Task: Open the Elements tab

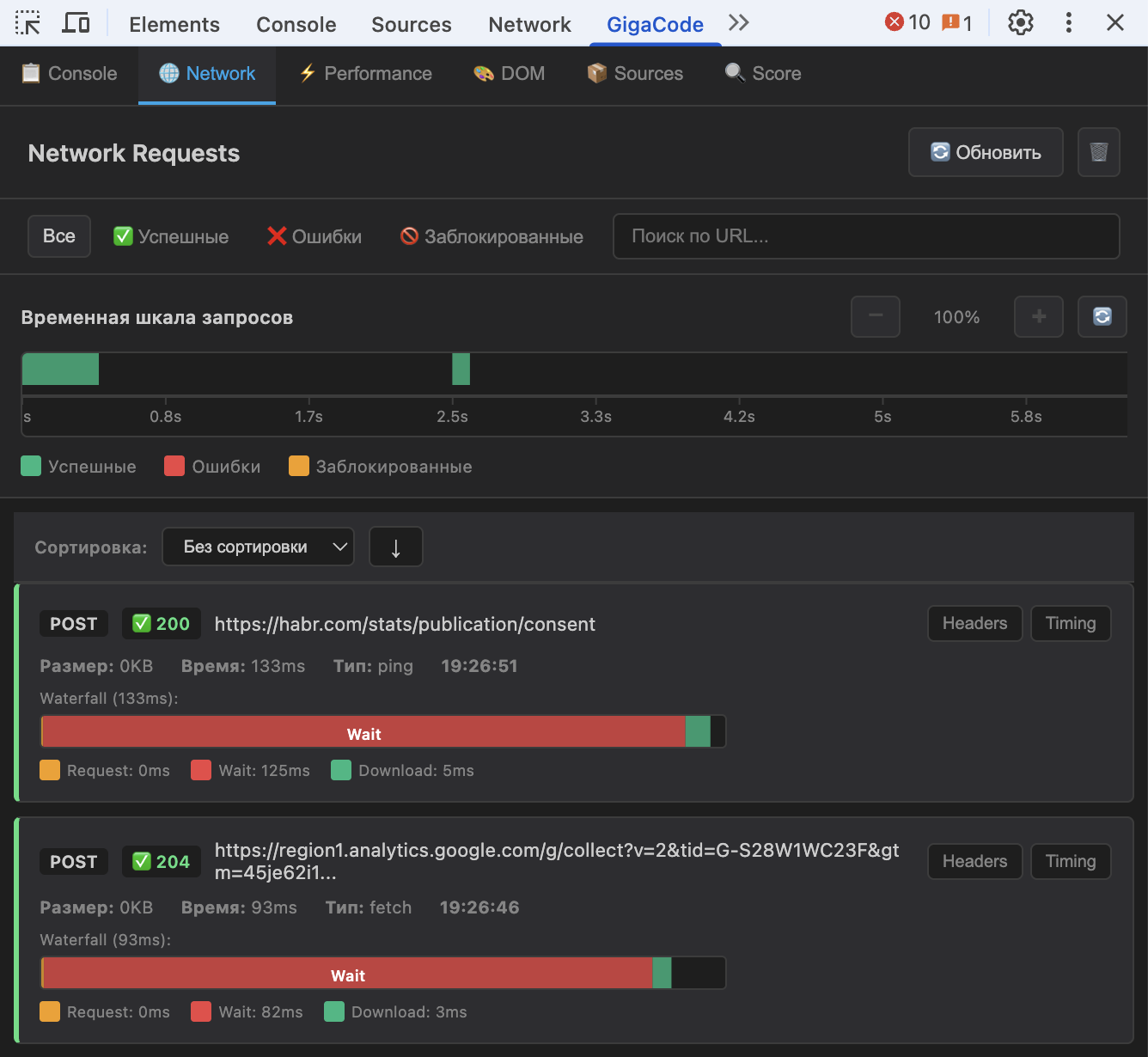Action: point(174,24)
